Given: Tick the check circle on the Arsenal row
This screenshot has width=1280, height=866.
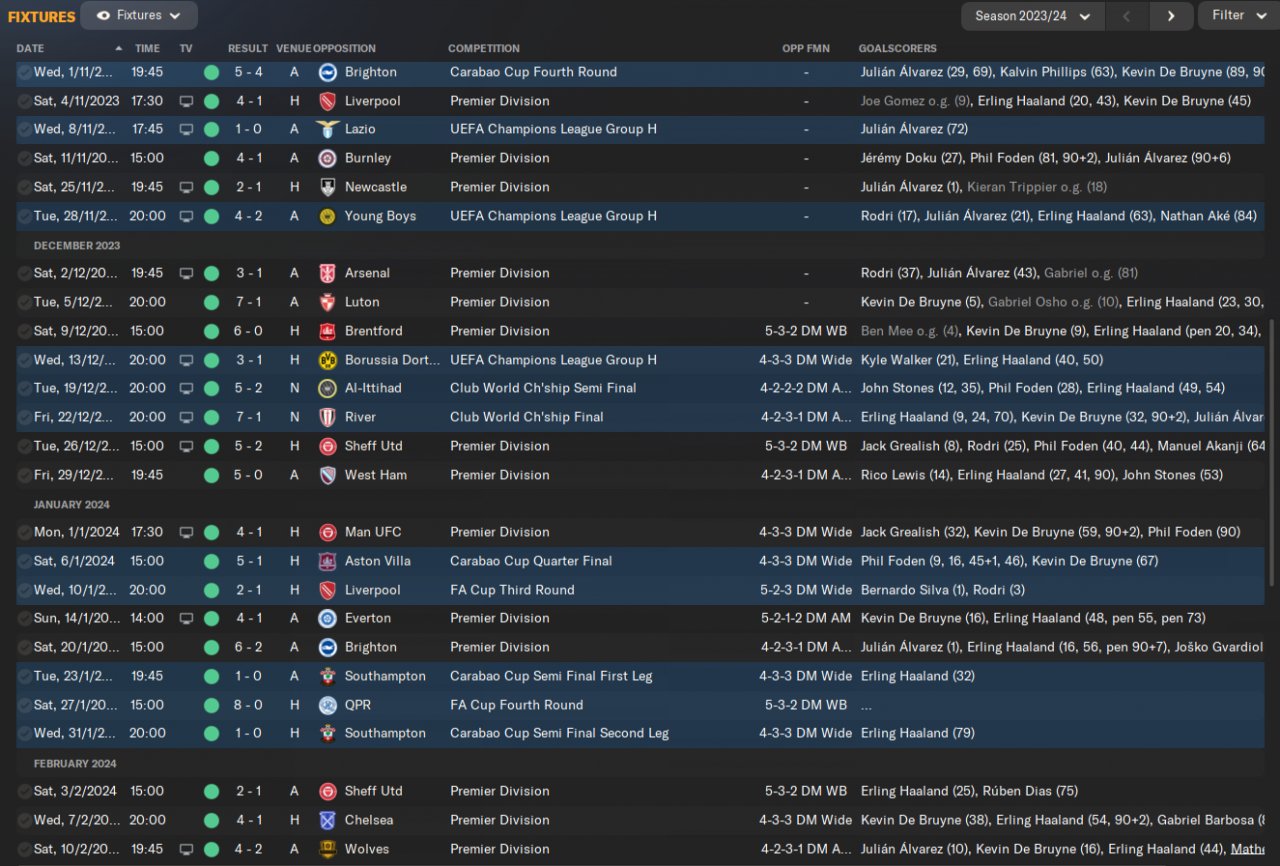Looking at the screenshot, I should coord(24,273).
